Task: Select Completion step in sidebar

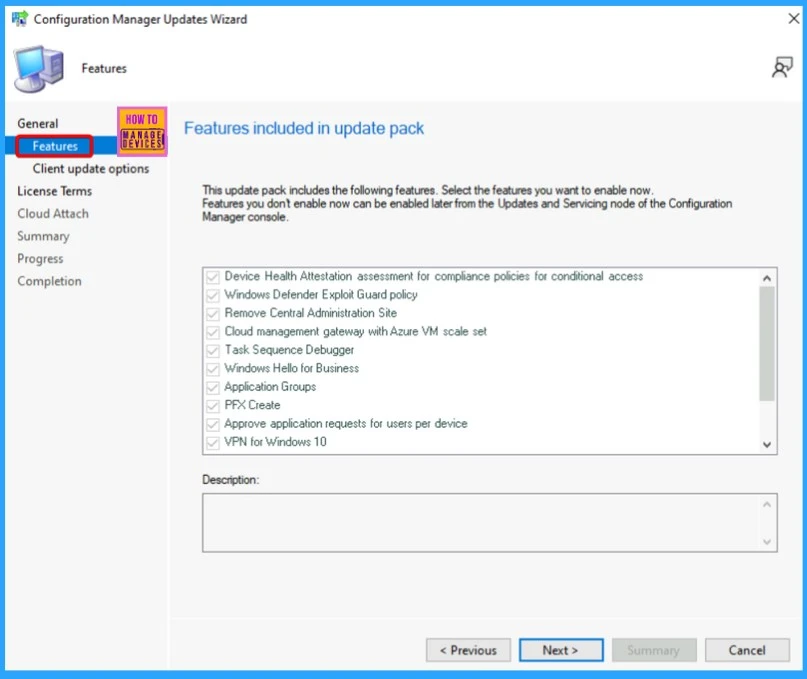Action: point(49,281)
